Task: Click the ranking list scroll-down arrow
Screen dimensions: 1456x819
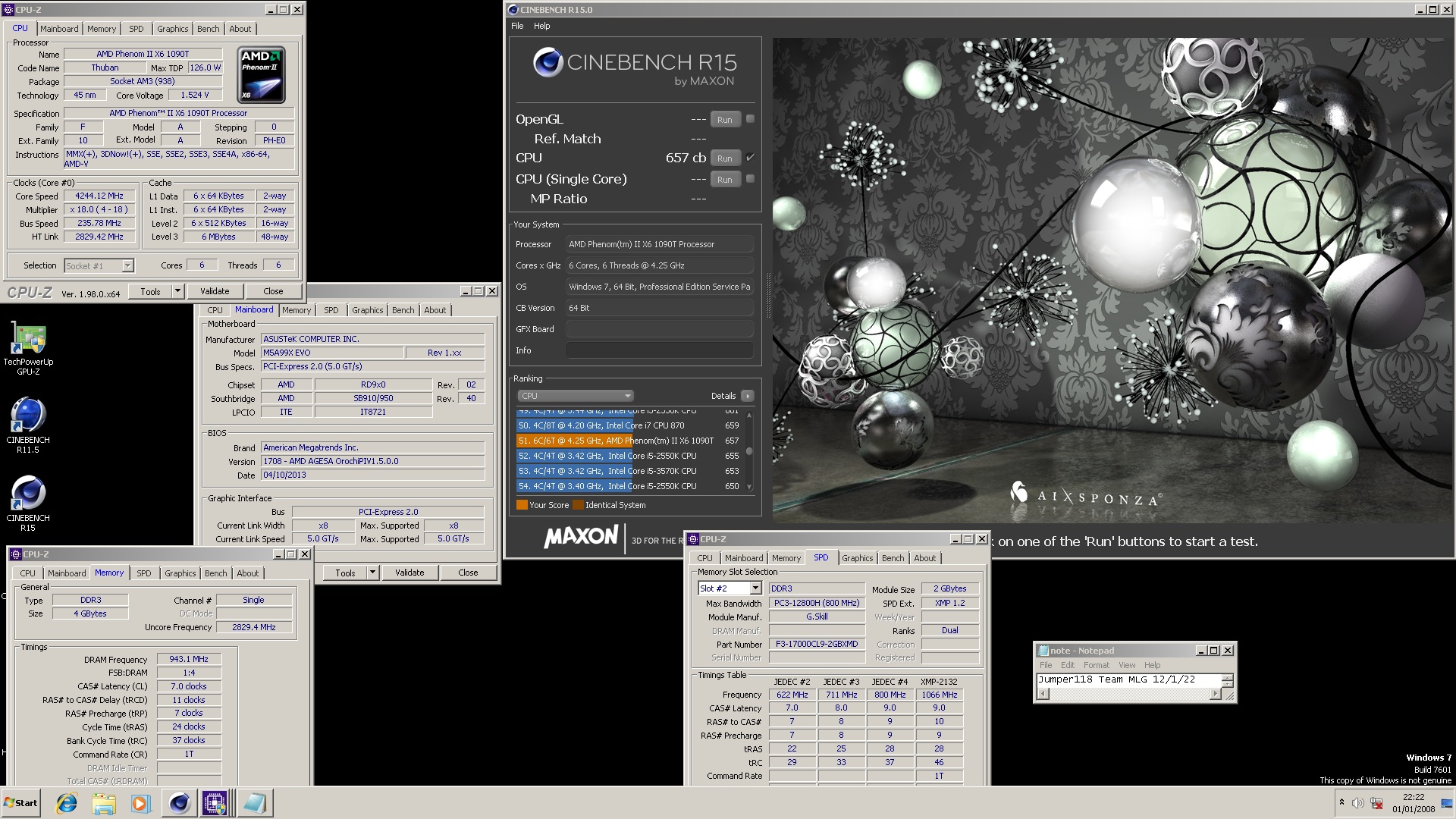Action: (749, 487)
